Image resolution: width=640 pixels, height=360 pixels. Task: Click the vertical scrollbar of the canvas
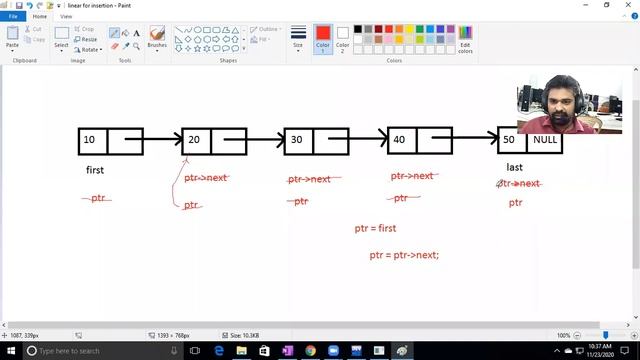(x=636, y=184)
